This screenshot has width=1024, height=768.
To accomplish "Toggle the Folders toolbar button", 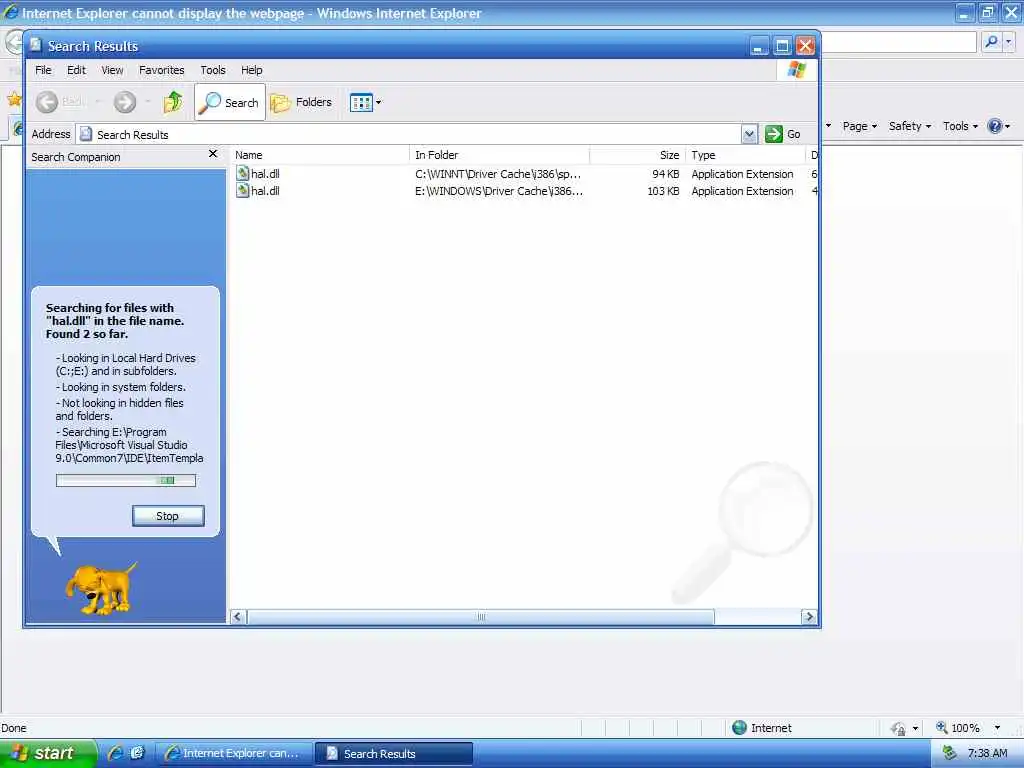I will (302, 102).
